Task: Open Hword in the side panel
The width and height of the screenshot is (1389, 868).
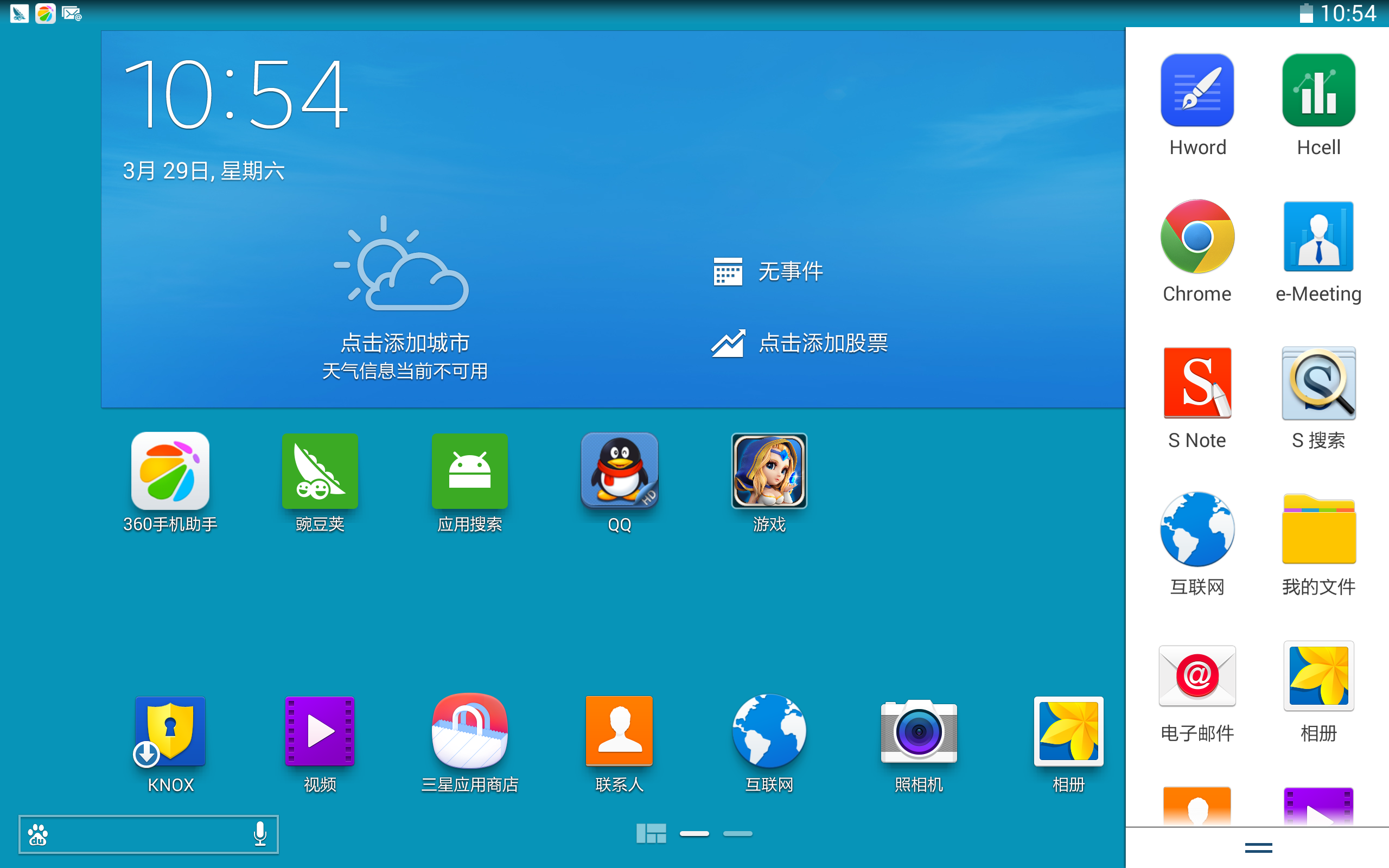Action: 1197,90
